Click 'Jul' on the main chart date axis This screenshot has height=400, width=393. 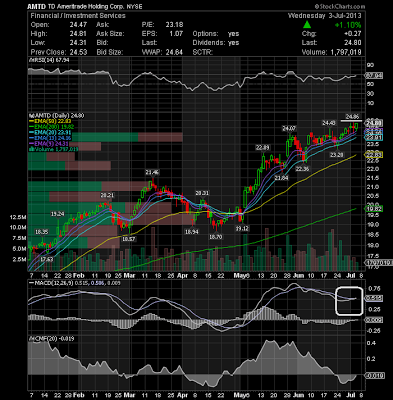350,276
